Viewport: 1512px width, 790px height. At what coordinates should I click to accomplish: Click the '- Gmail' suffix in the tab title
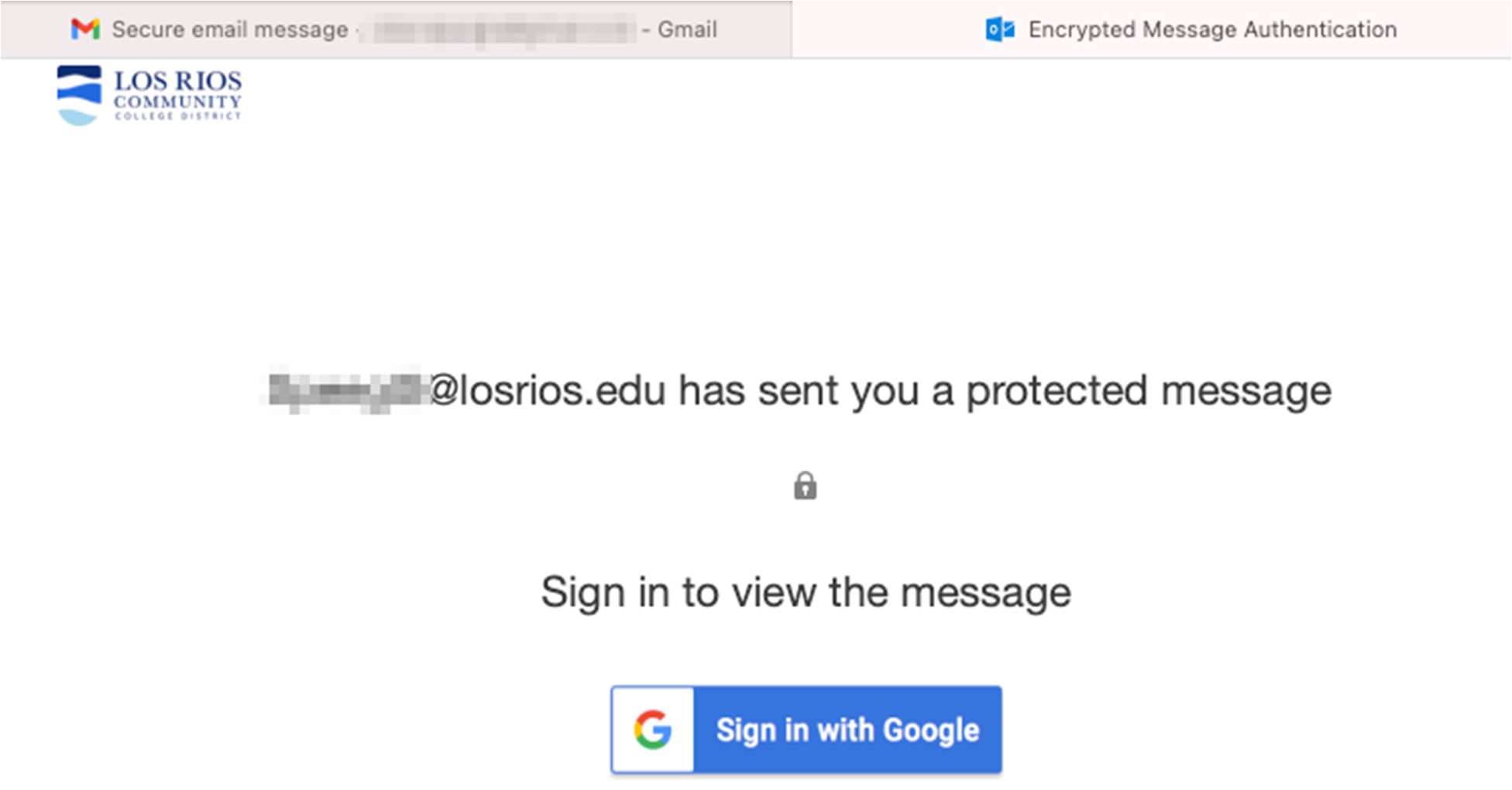pos(679,29)
